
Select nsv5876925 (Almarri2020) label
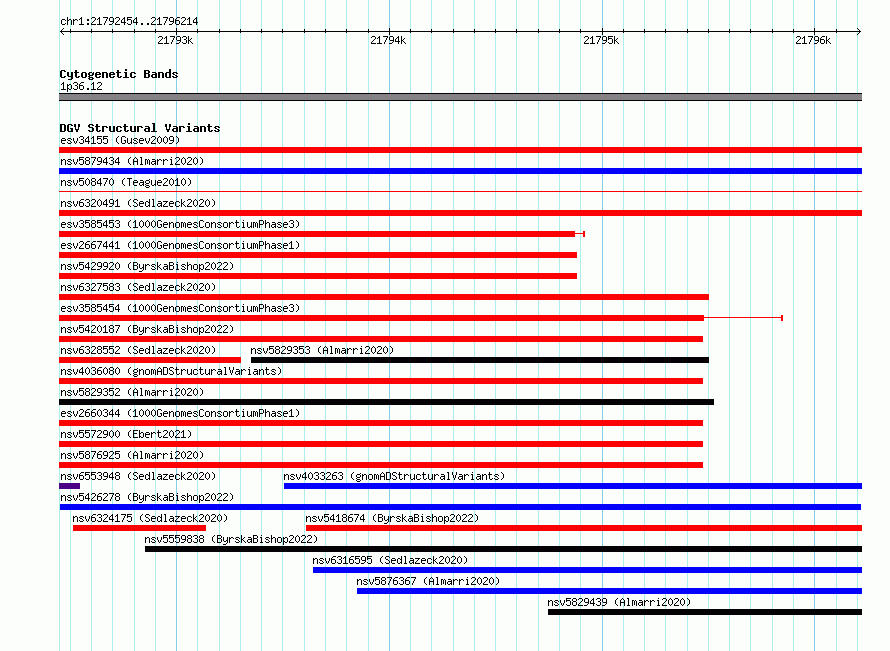132,455
